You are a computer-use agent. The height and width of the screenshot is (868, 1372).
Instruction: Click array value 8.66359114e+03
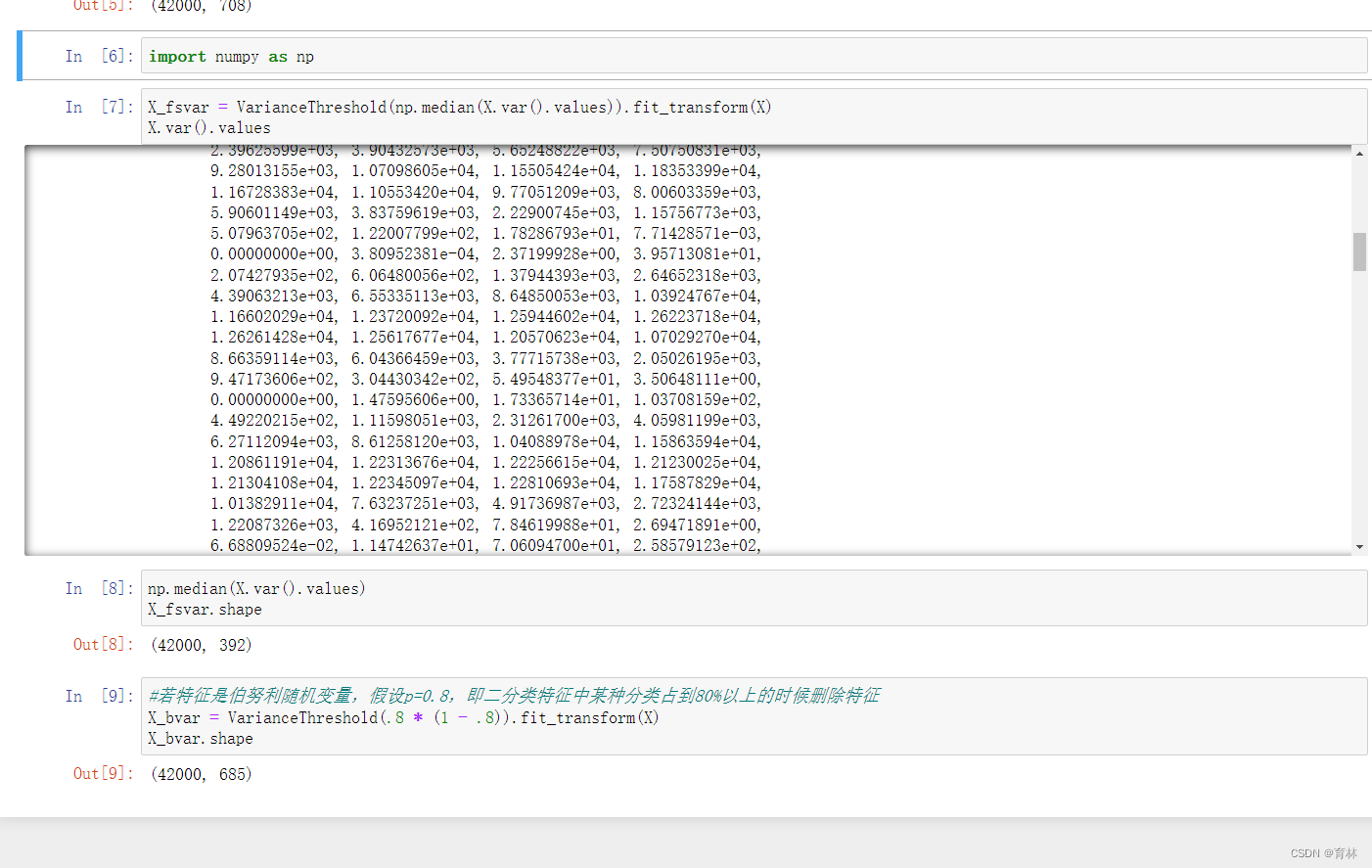(x=273, y=358)
